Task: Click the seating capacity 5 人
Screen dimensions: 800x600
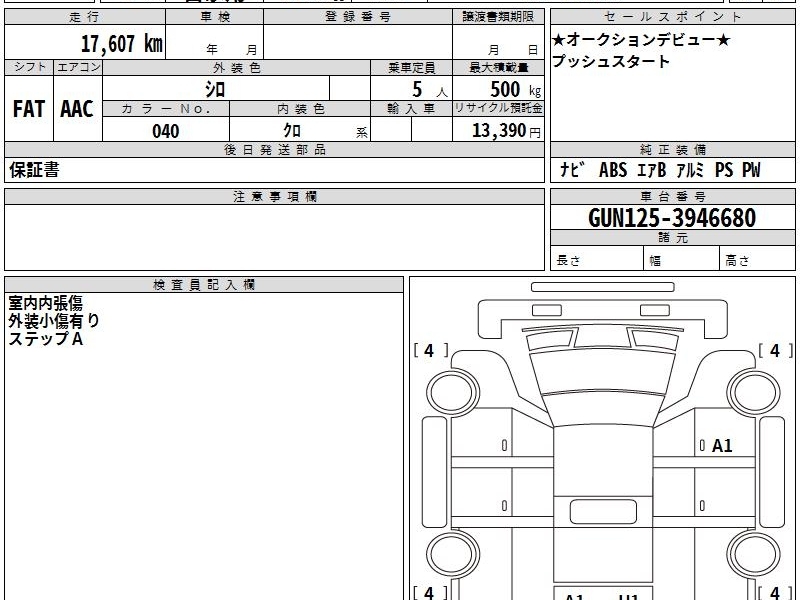Action: 430,89
